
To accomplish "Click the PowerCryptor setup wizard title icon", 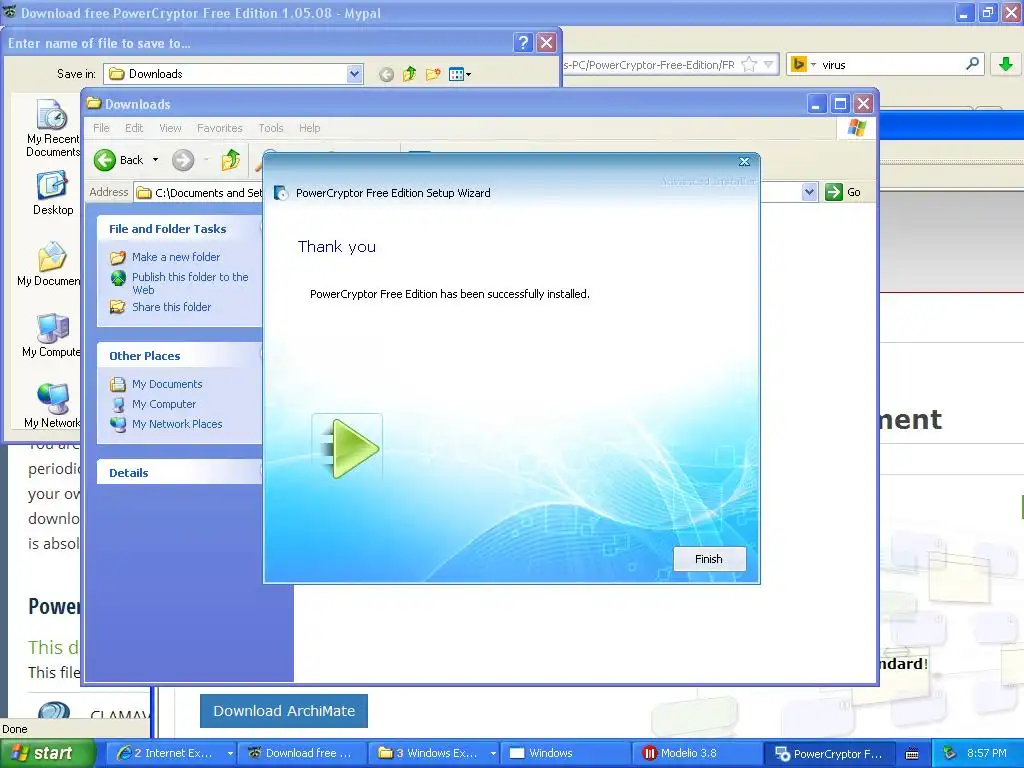I will [x=281, y=193].
